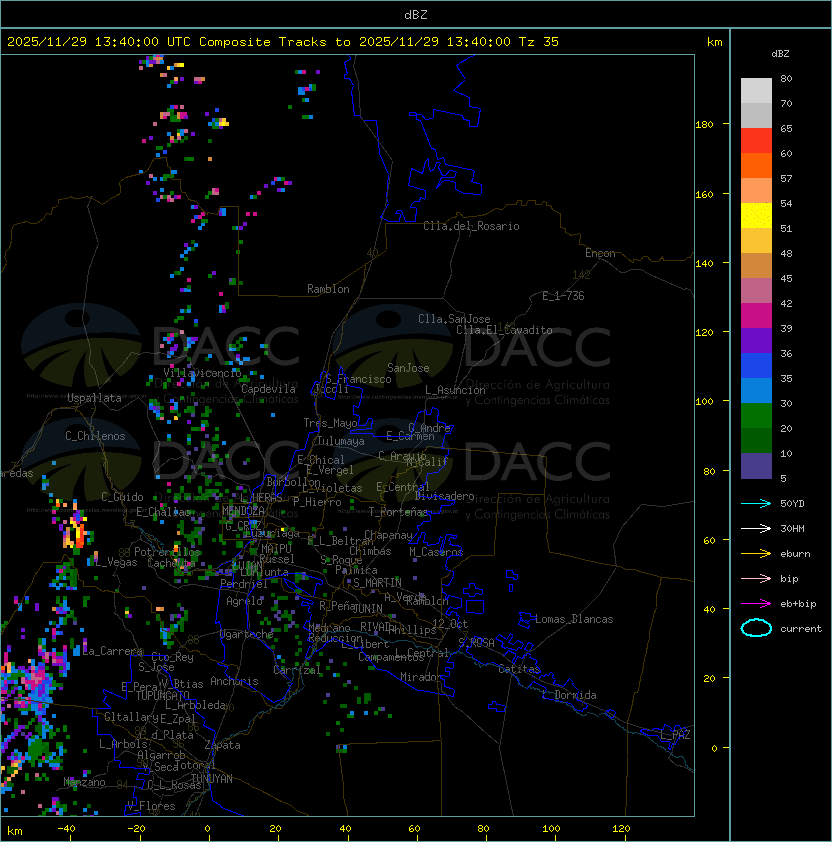Select the light gray swatch between 80 and 70
832x842 pixels.
click(756, 91)
